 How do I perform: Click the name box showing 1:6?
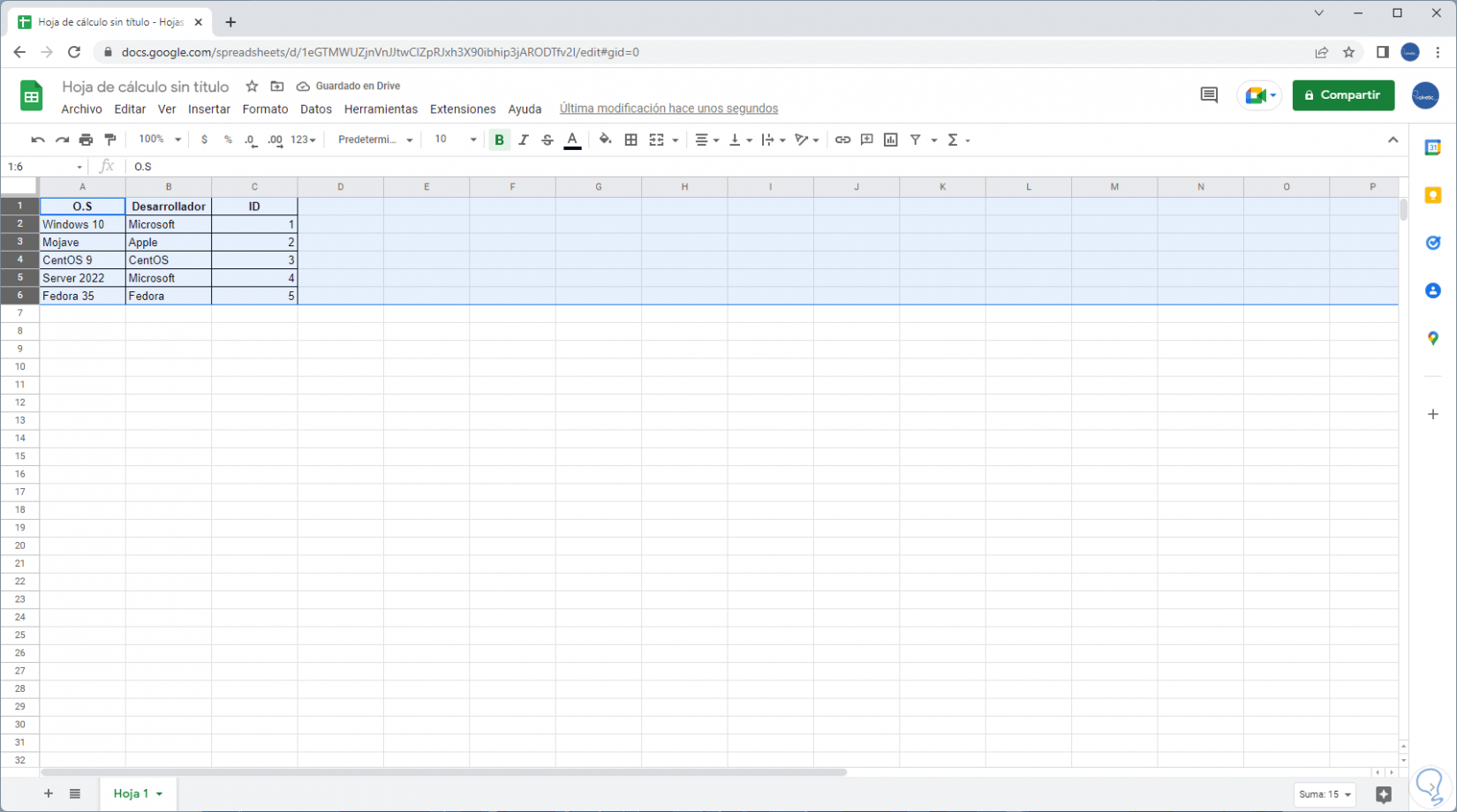(44, 167)
